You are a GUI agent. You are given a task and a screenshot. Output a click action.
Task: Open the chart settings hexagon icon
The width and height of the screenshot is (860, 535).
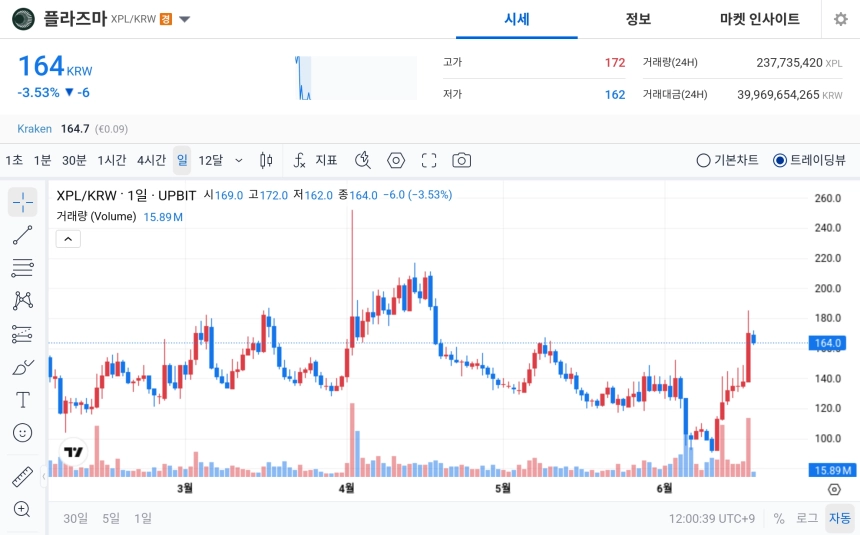pyautogui.click(x=396, y=160)
